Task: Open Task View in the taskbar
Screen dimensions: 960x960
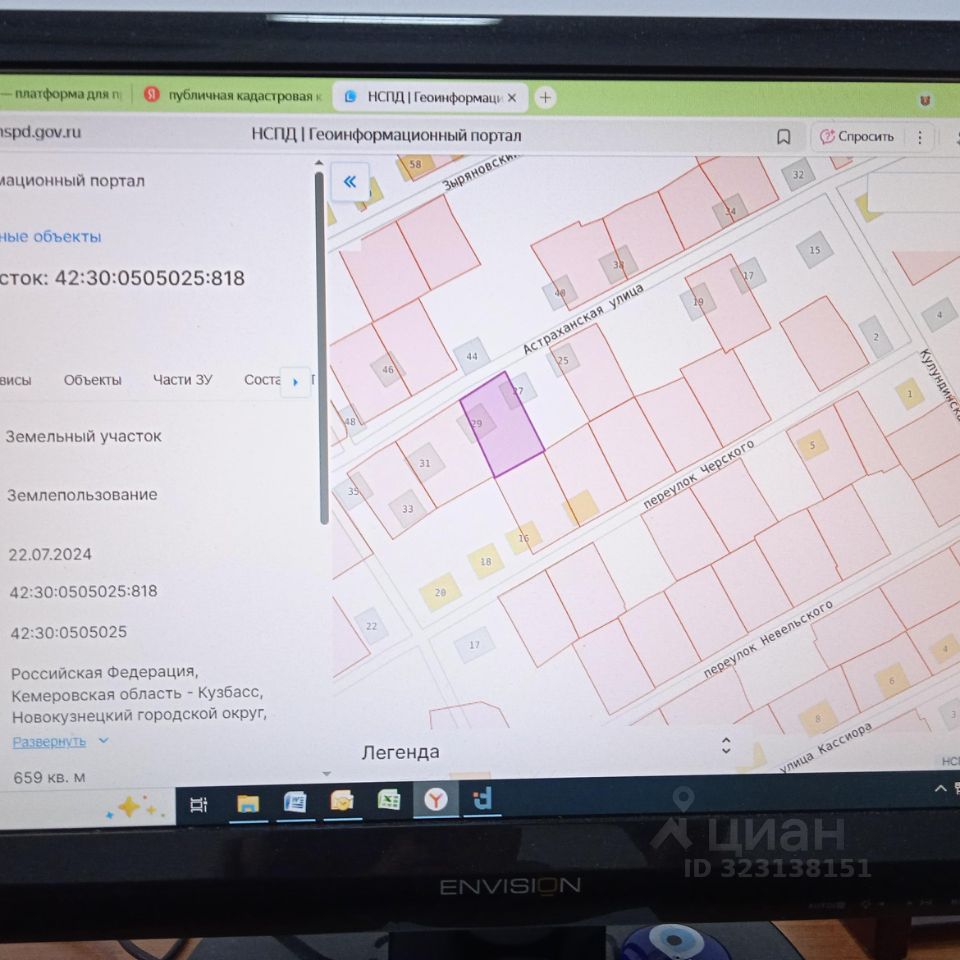Action: [x=198, y=804]
